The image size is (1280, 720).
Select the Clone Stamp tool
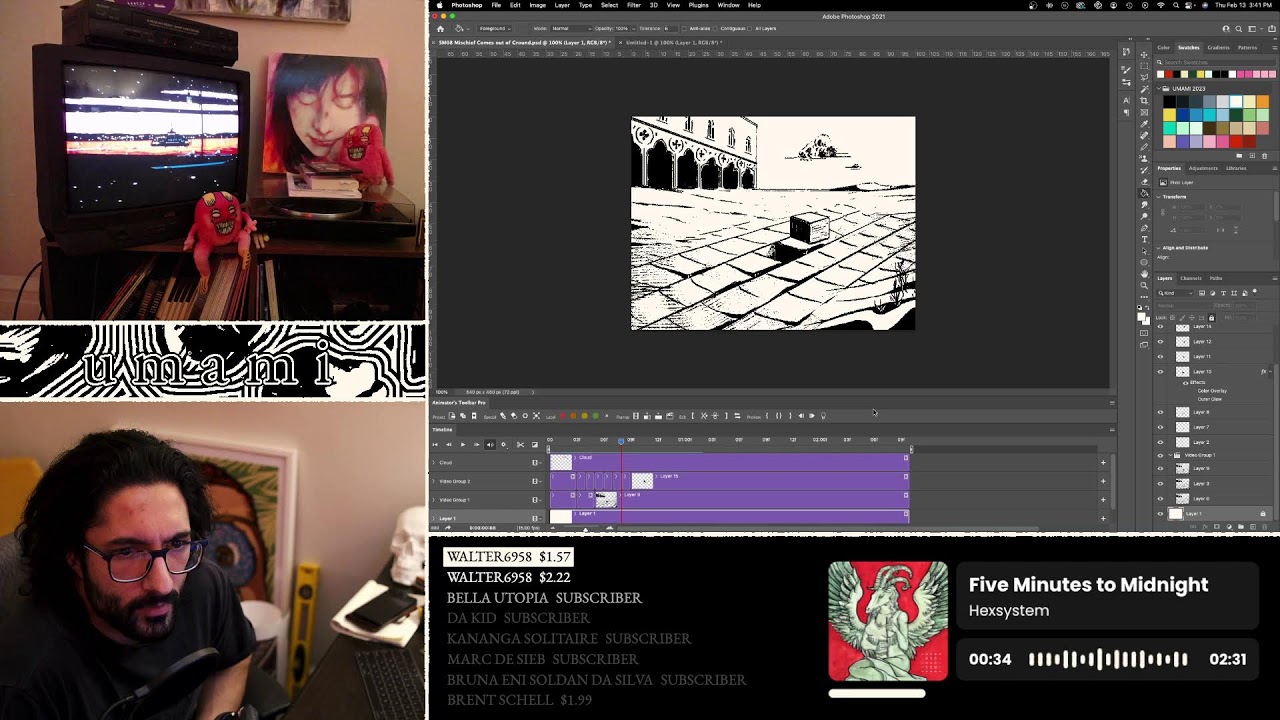click(x=1145, y=158)
